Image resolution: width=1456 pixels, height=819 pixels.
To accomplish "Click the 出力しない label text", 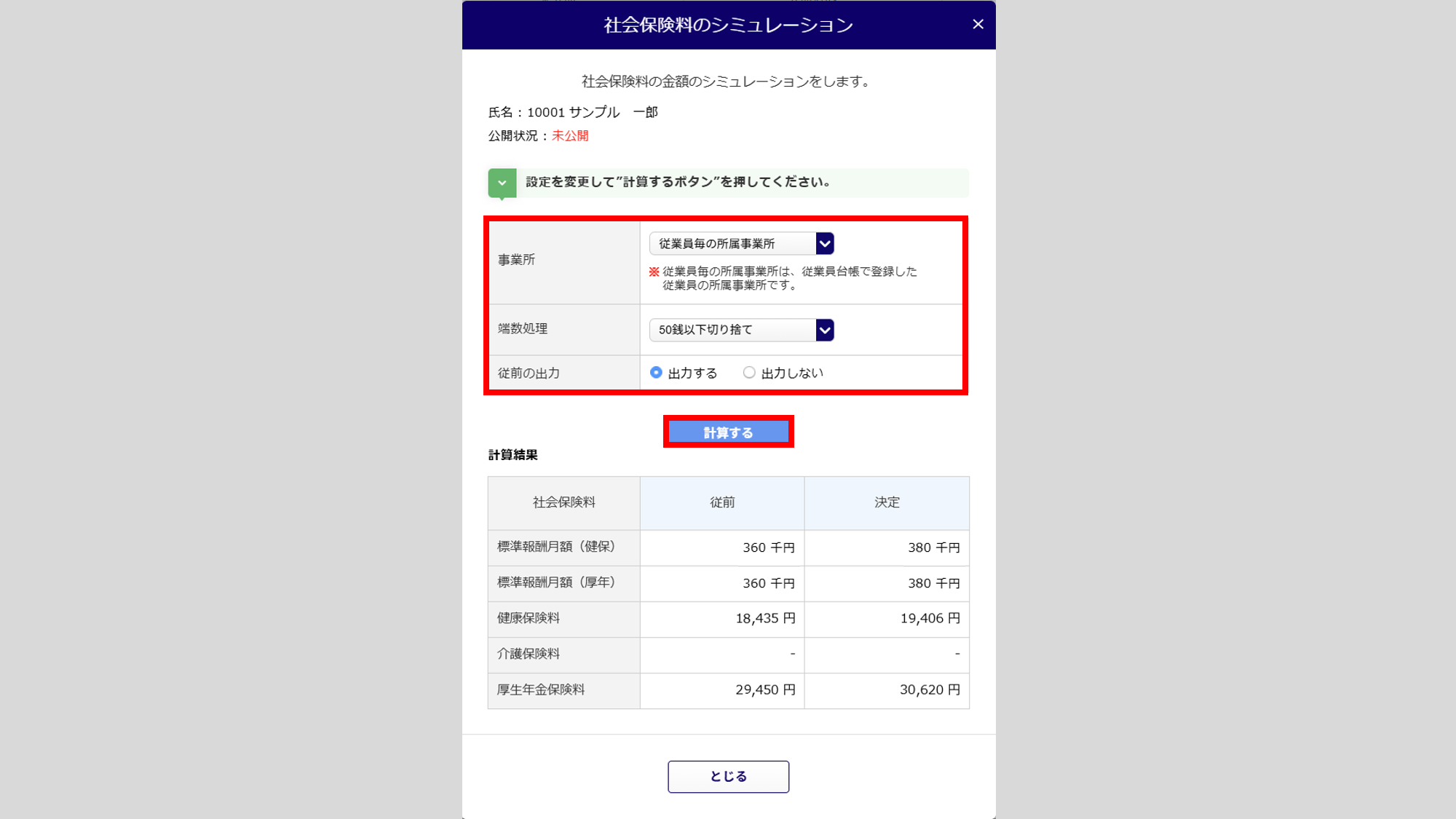I will (792, 373).
